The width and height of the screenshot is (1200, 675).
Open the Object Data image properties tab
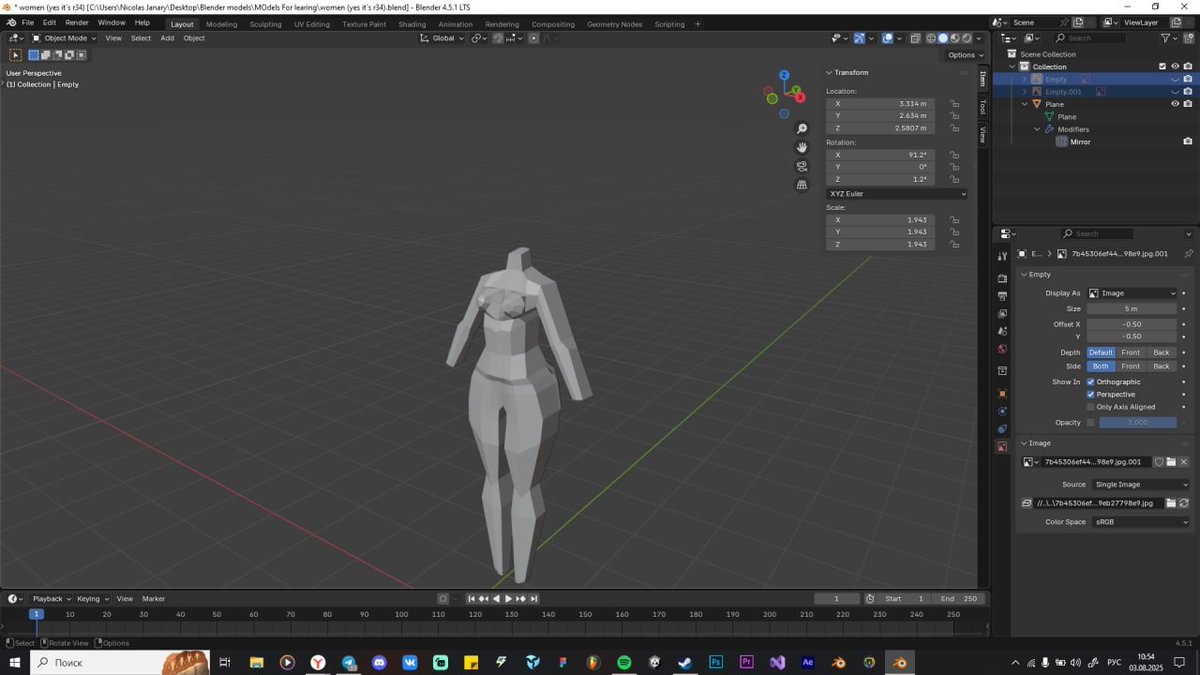pyautogui.click(x=1002, y=447)
